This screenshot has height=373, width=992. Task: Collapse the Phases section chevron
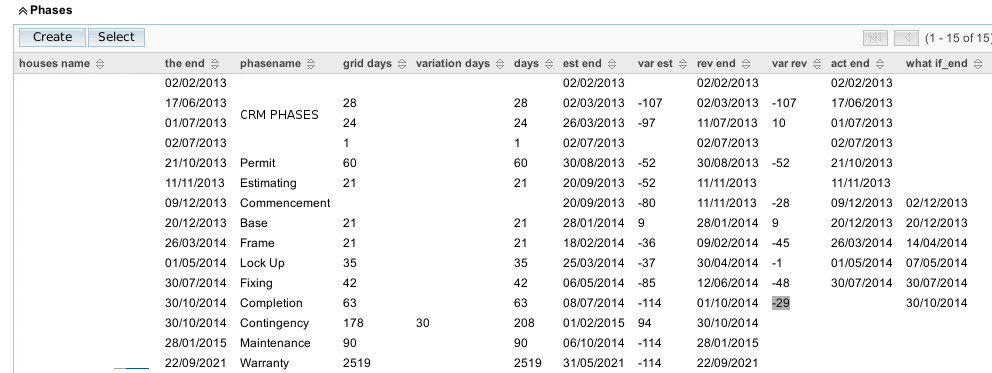[x=23, y=11]
